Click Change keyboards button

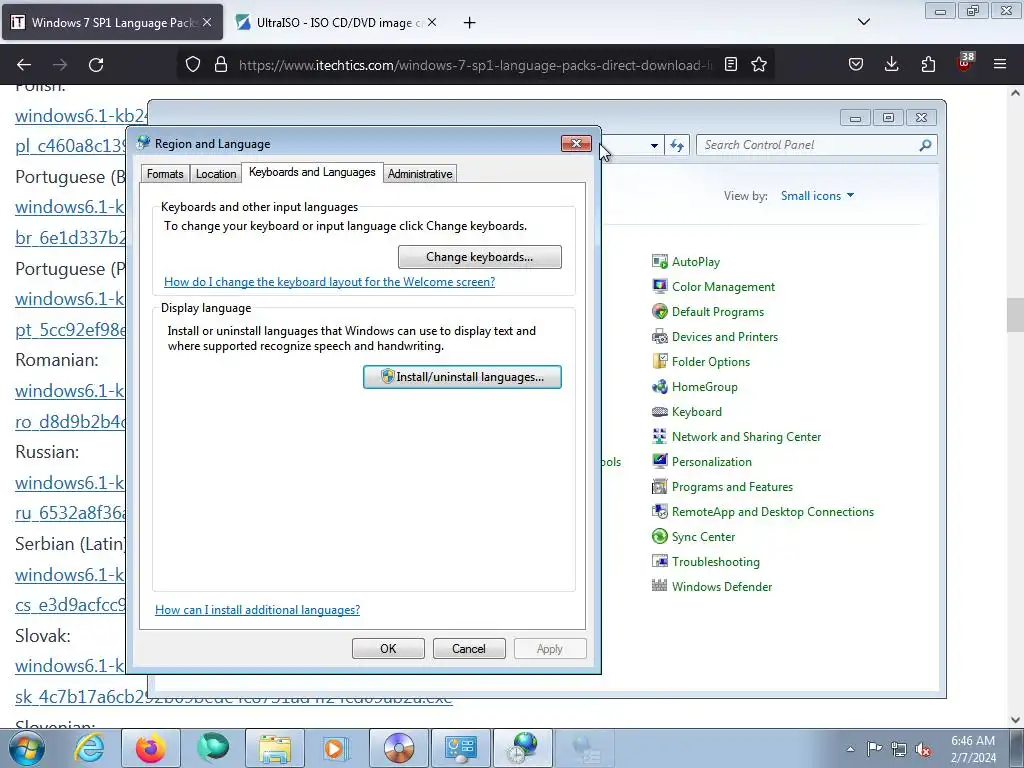pyautogui.click(x=479, y=257)
